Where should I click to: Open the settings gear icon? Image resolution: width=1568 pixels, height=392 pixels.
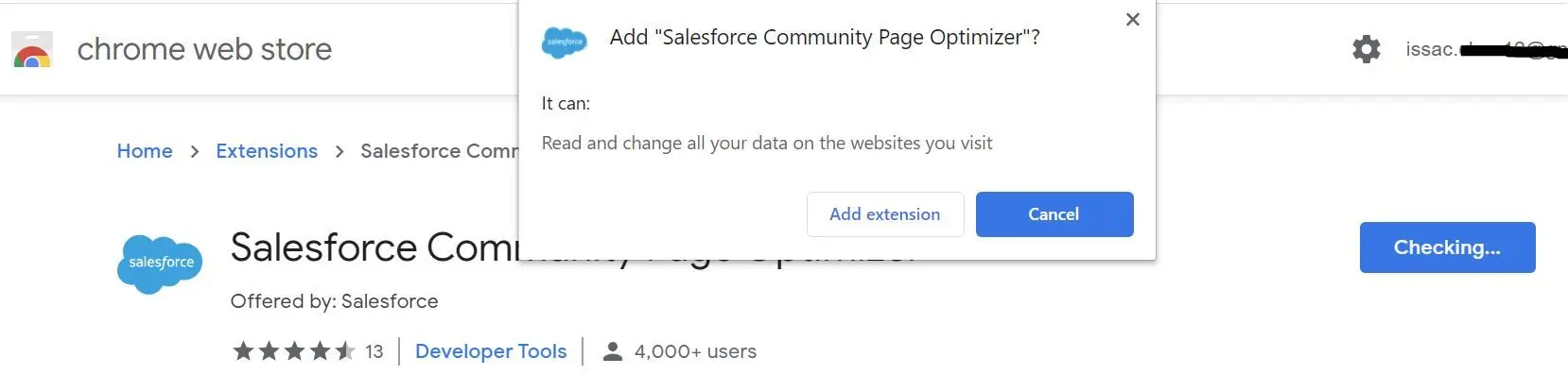1366,49
